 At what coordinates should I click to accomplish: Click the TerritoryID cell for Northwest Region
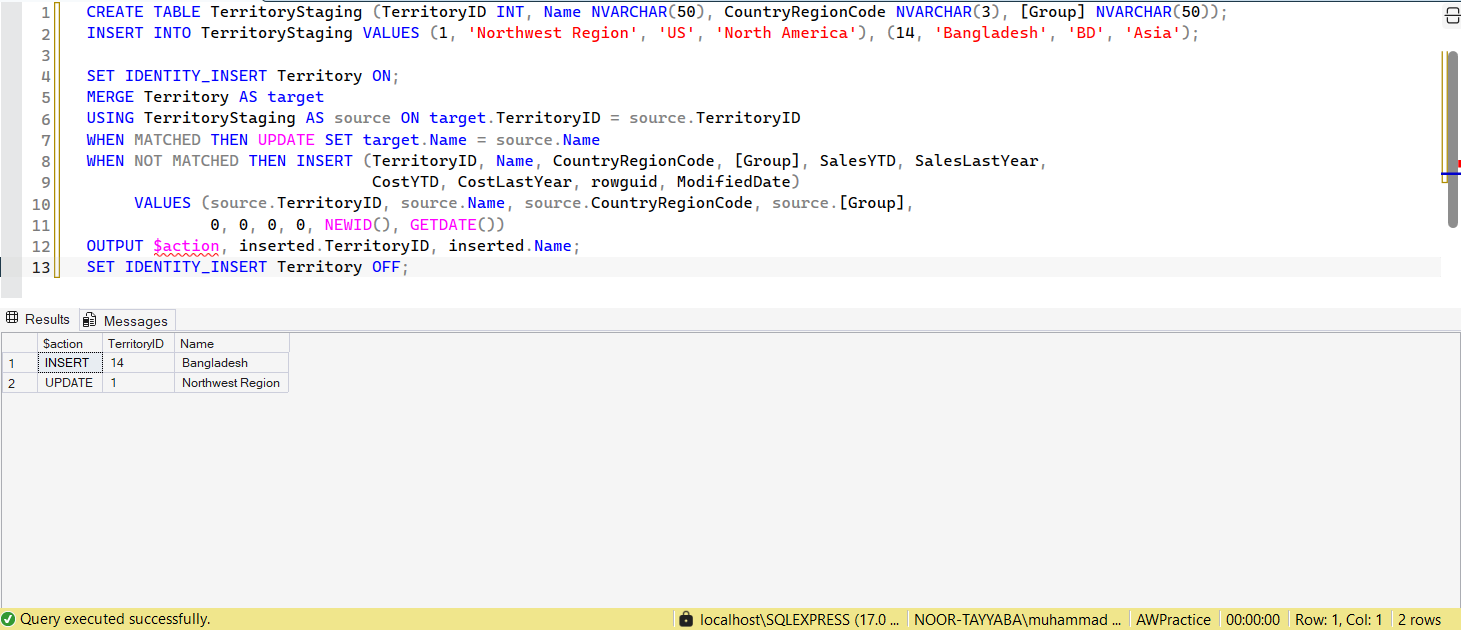pyautogui.click(x=138, y=383)
